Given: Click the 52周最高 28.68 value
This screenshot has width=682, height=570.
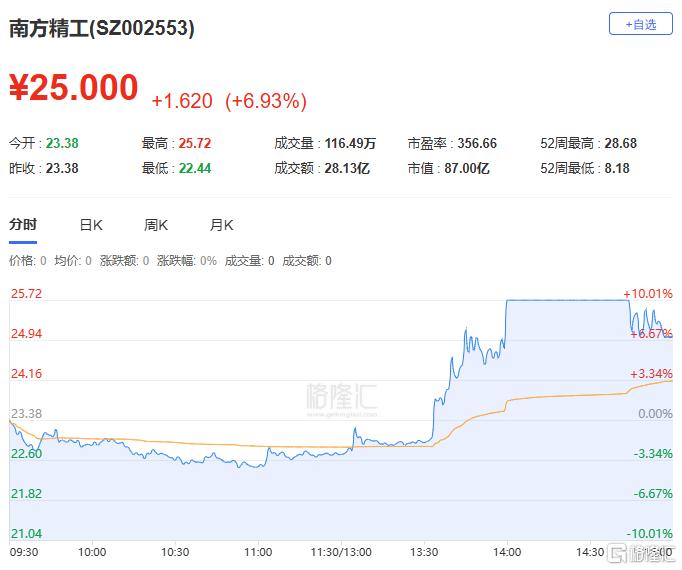Looking at the screenshot, I should coord(621,143).
